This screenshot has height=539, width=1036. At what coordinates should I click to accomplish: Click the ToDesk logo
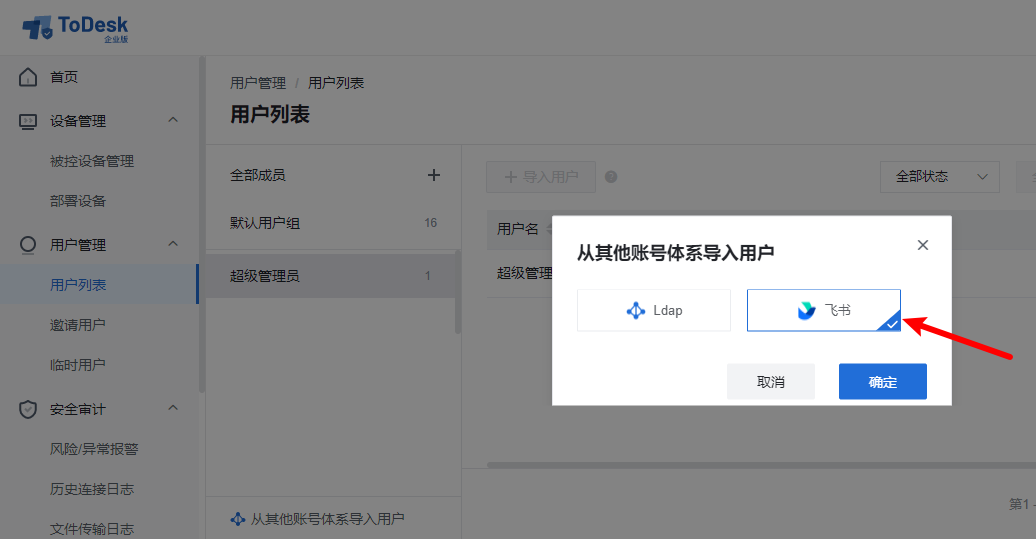coord(75,28)
